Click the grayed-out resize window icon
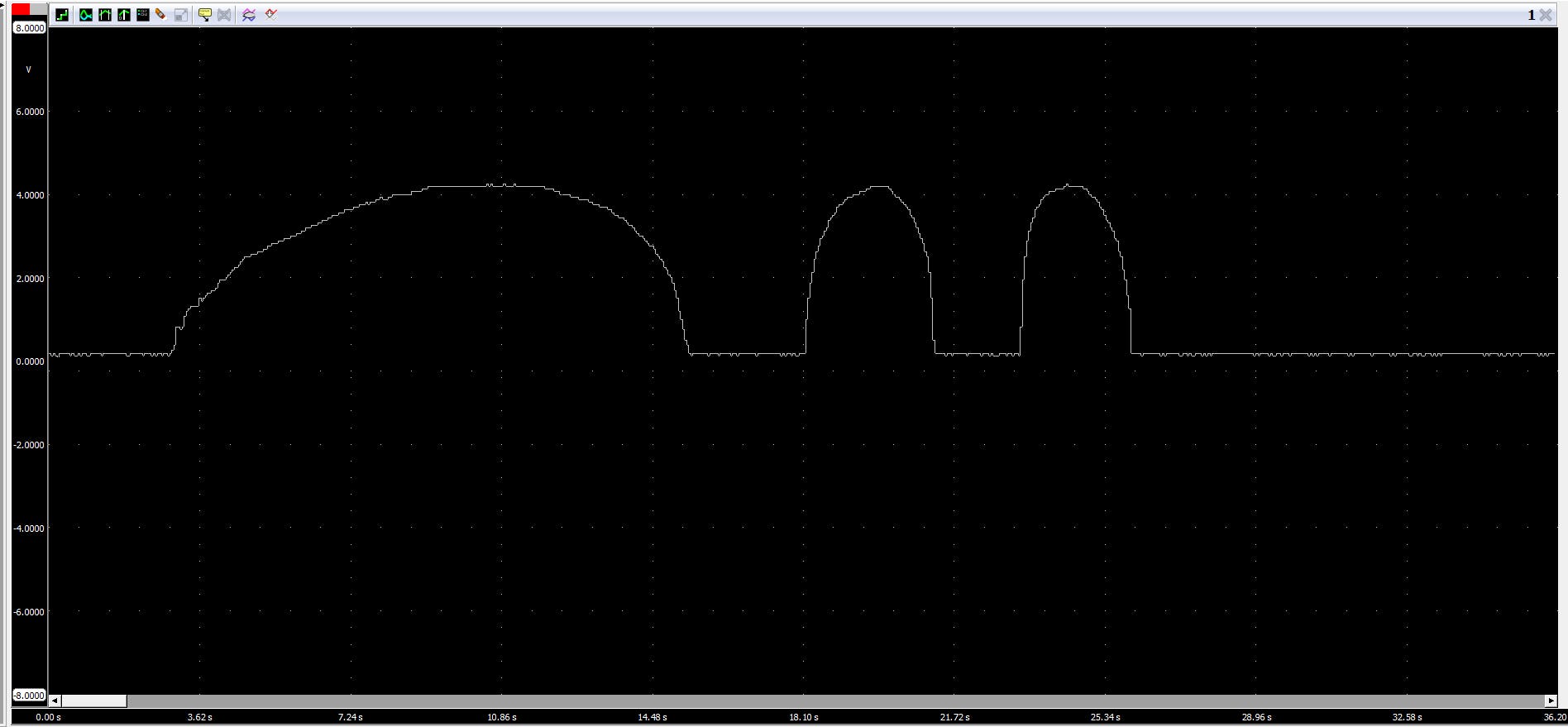This screenshot has height=727, width=1568. tap(181, 15)
